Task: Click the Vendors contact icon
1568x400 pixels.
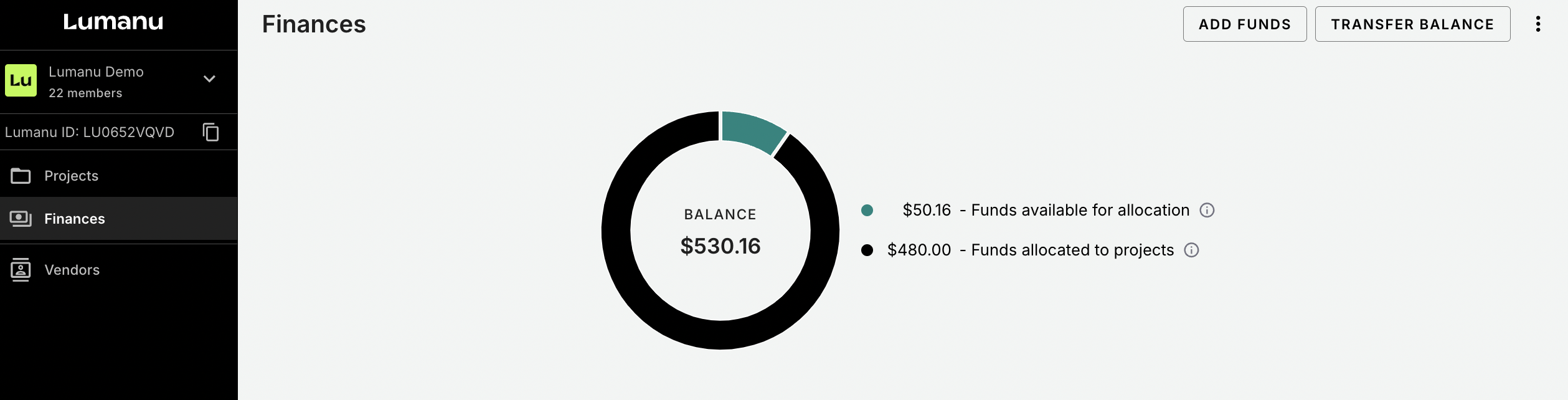Action: [21, 270]
